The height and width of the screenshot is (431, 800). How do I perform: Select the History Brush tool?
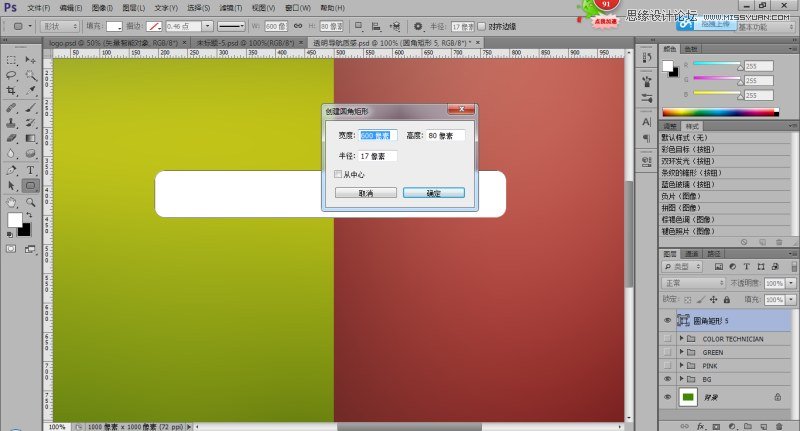coord(31,123)
